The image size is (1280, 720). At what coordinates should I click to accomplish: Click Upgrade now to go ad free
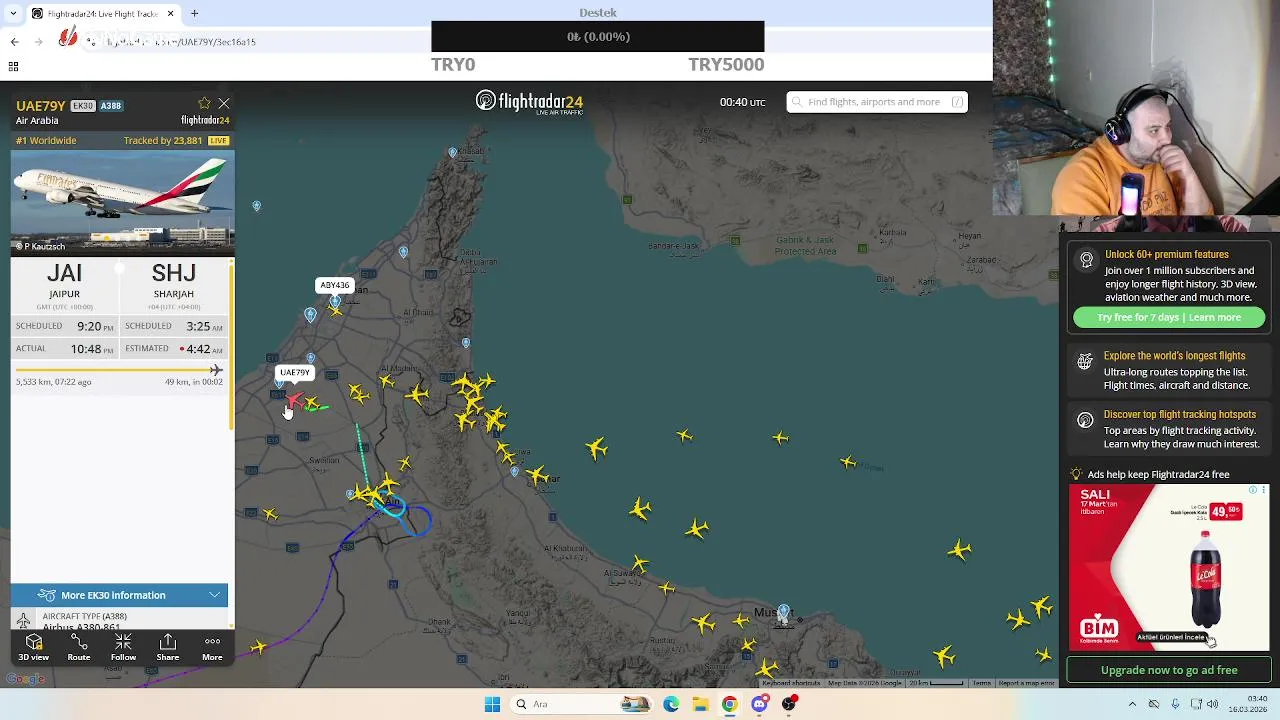1169,670
